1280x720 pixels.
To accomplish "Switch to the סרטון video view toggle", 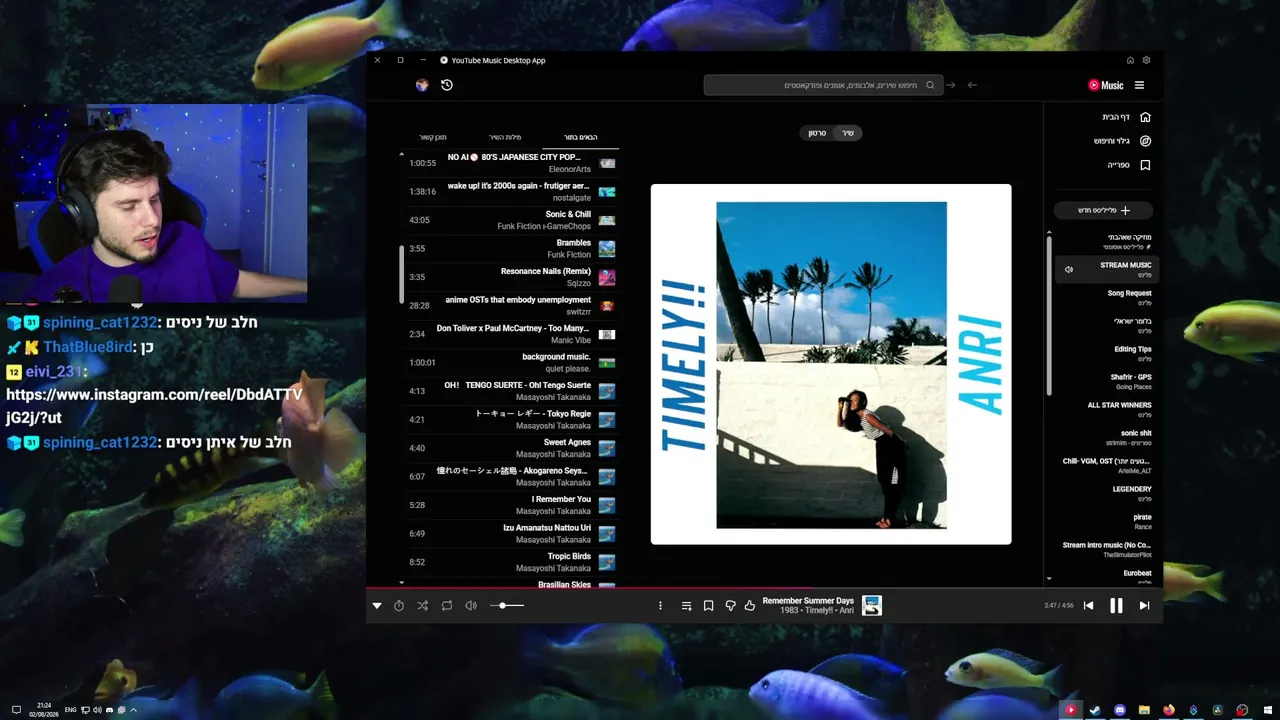I will (817, 133).
